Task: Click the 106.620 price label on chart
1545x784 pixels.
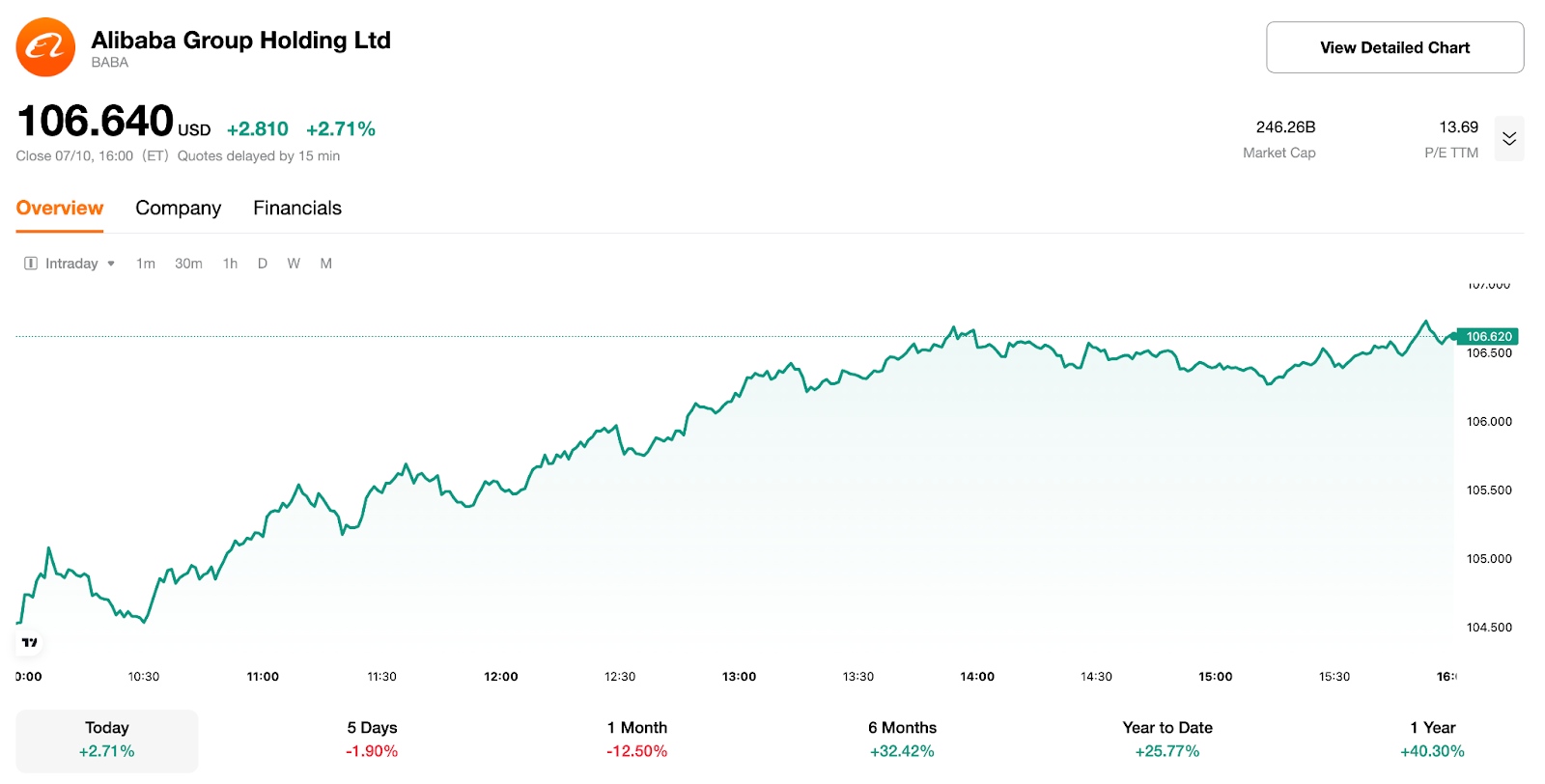Action: tap(1487, 336)
